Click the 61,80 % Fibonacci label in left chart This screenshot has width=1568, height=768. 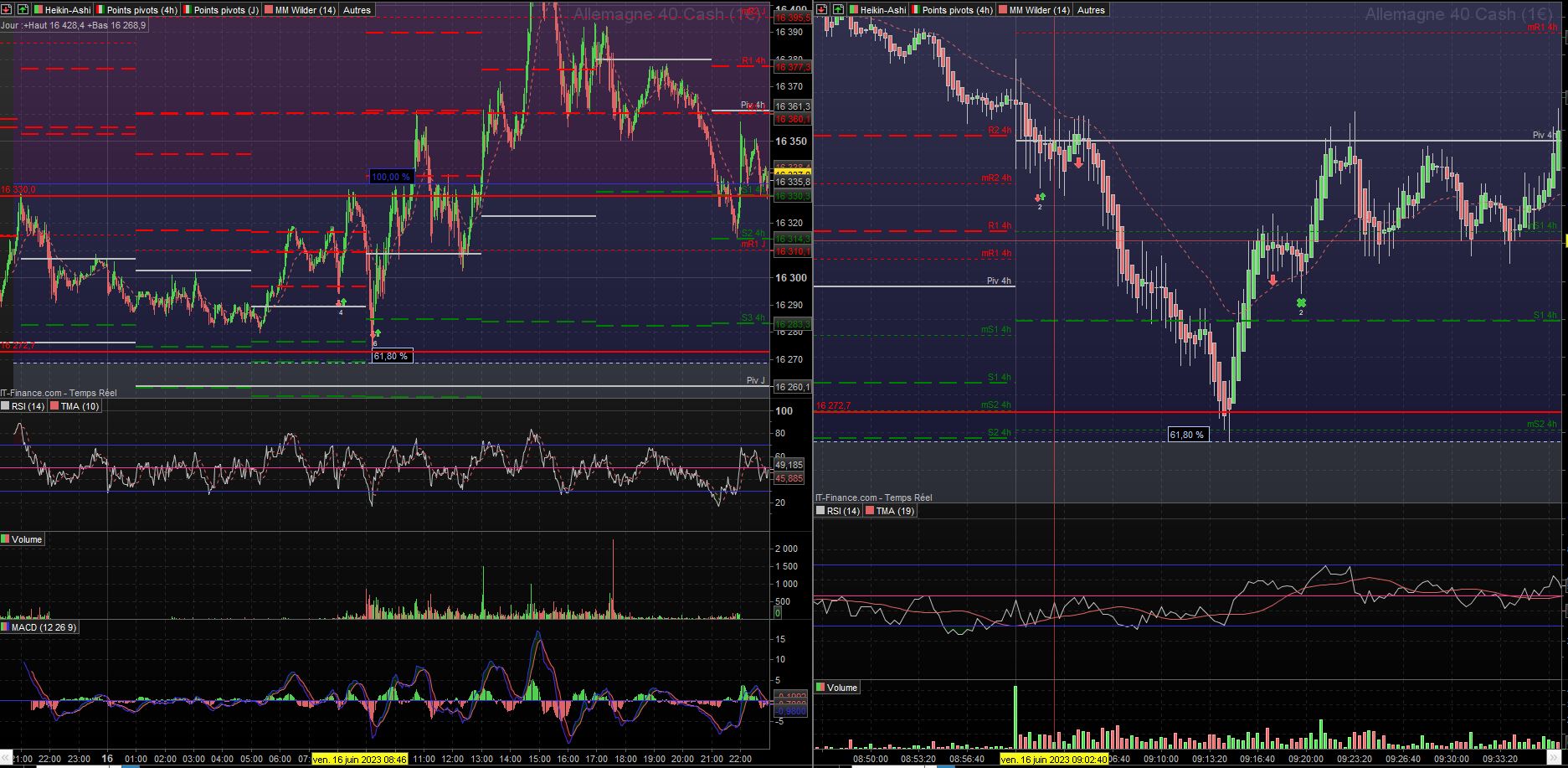click(x=391, y=356)
